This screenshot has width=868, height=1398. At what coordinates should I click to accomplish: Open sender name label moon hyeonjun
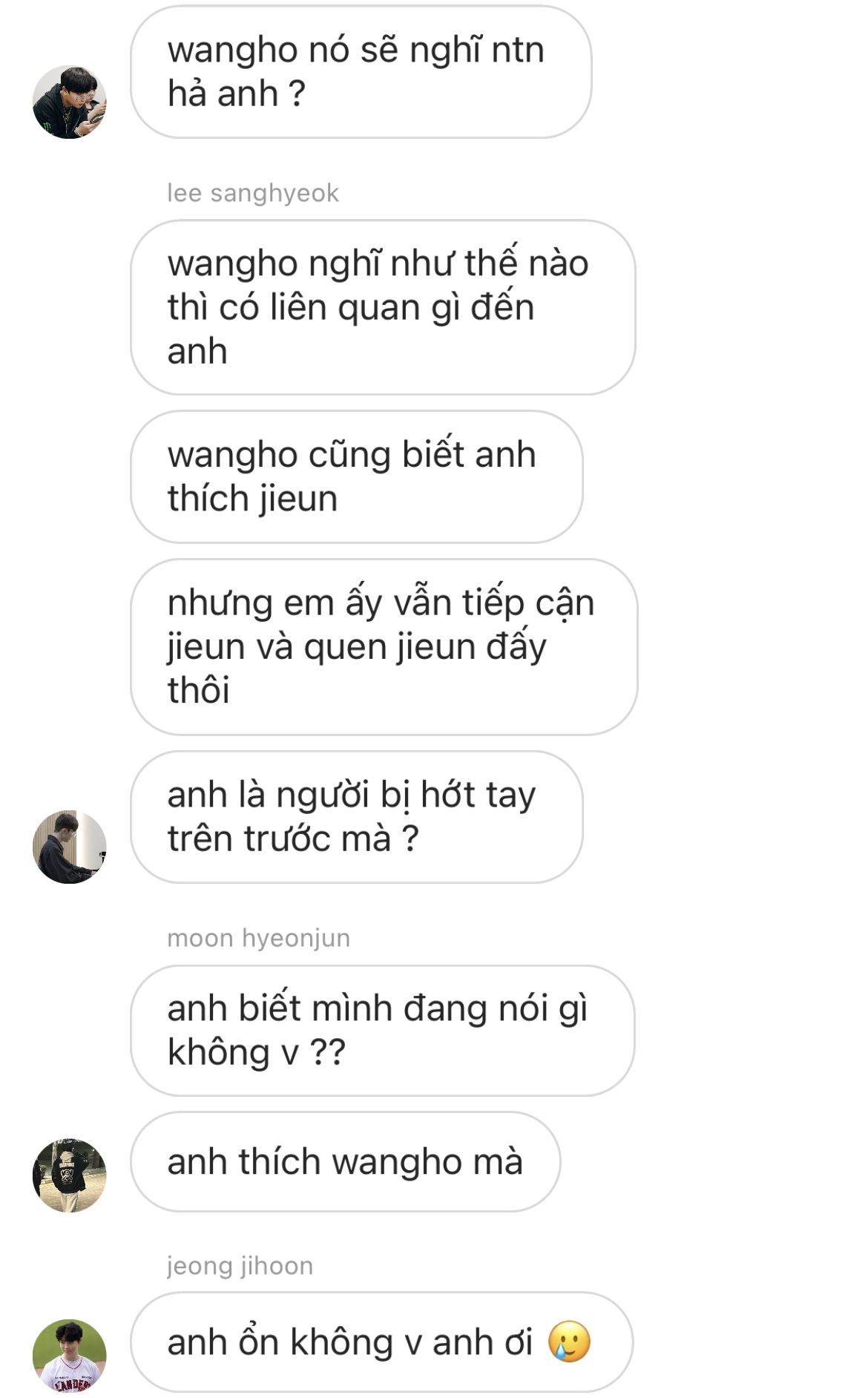(258, 938)
